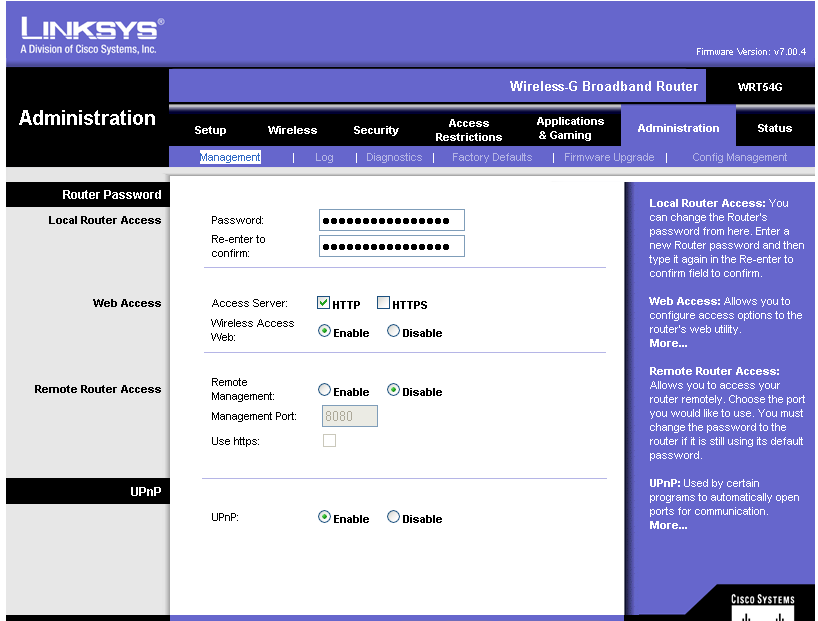Click the Re-enter to confirm password field
Screen dimensions: 818x621
[x=392, y=246]
